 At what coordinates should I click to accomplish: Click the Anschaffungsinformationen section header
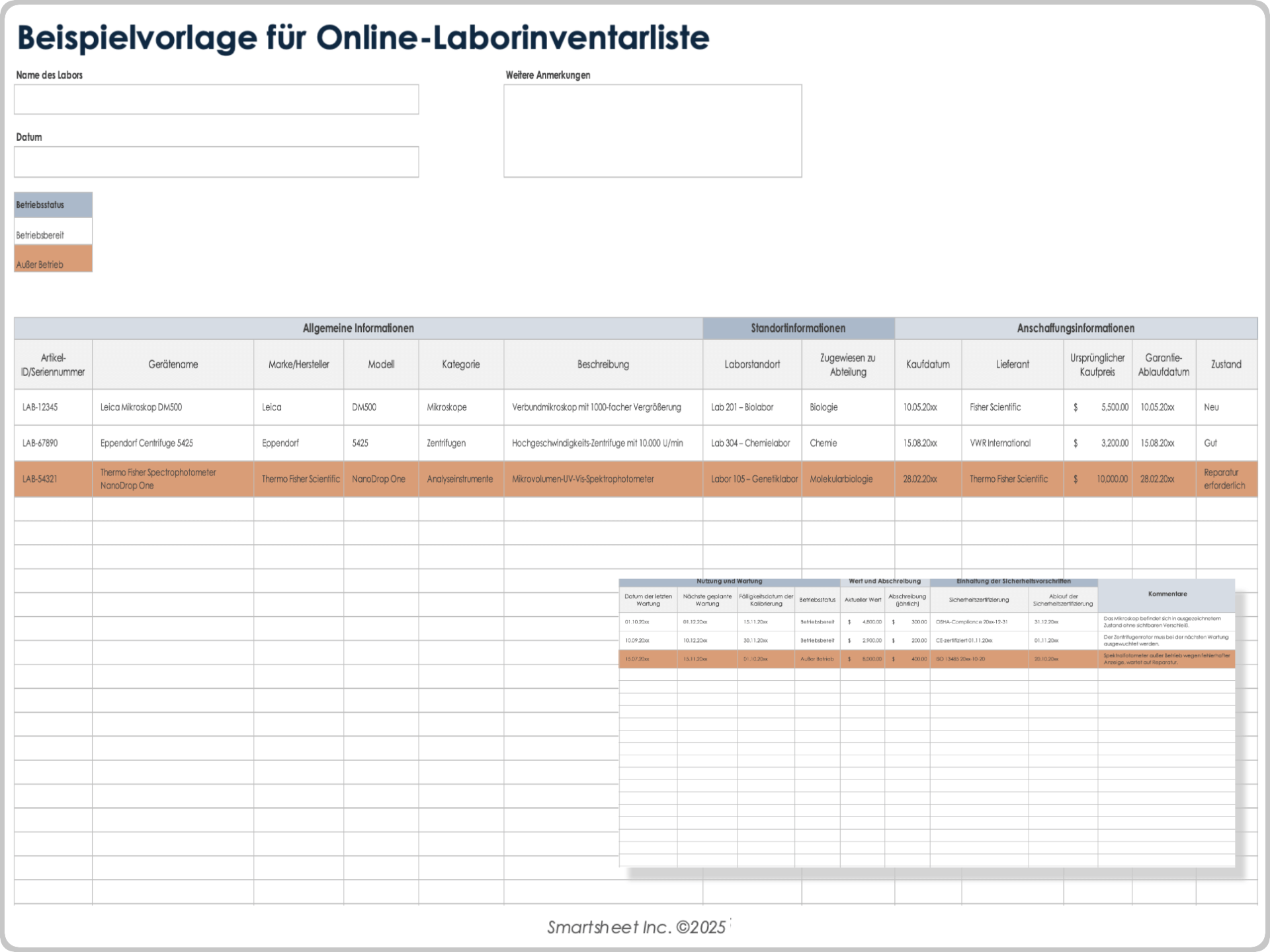1076,328
